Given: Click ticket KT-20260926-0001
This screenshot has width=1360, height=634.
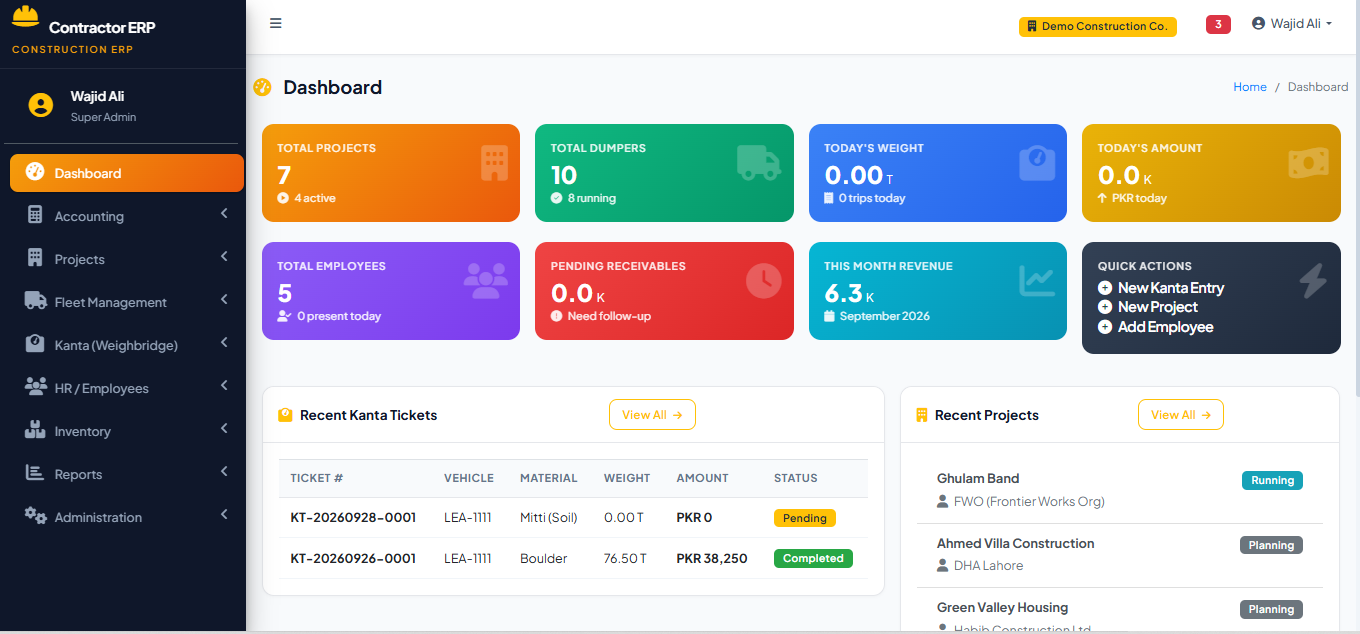Looking at the screenshot, I should (353, 559).
